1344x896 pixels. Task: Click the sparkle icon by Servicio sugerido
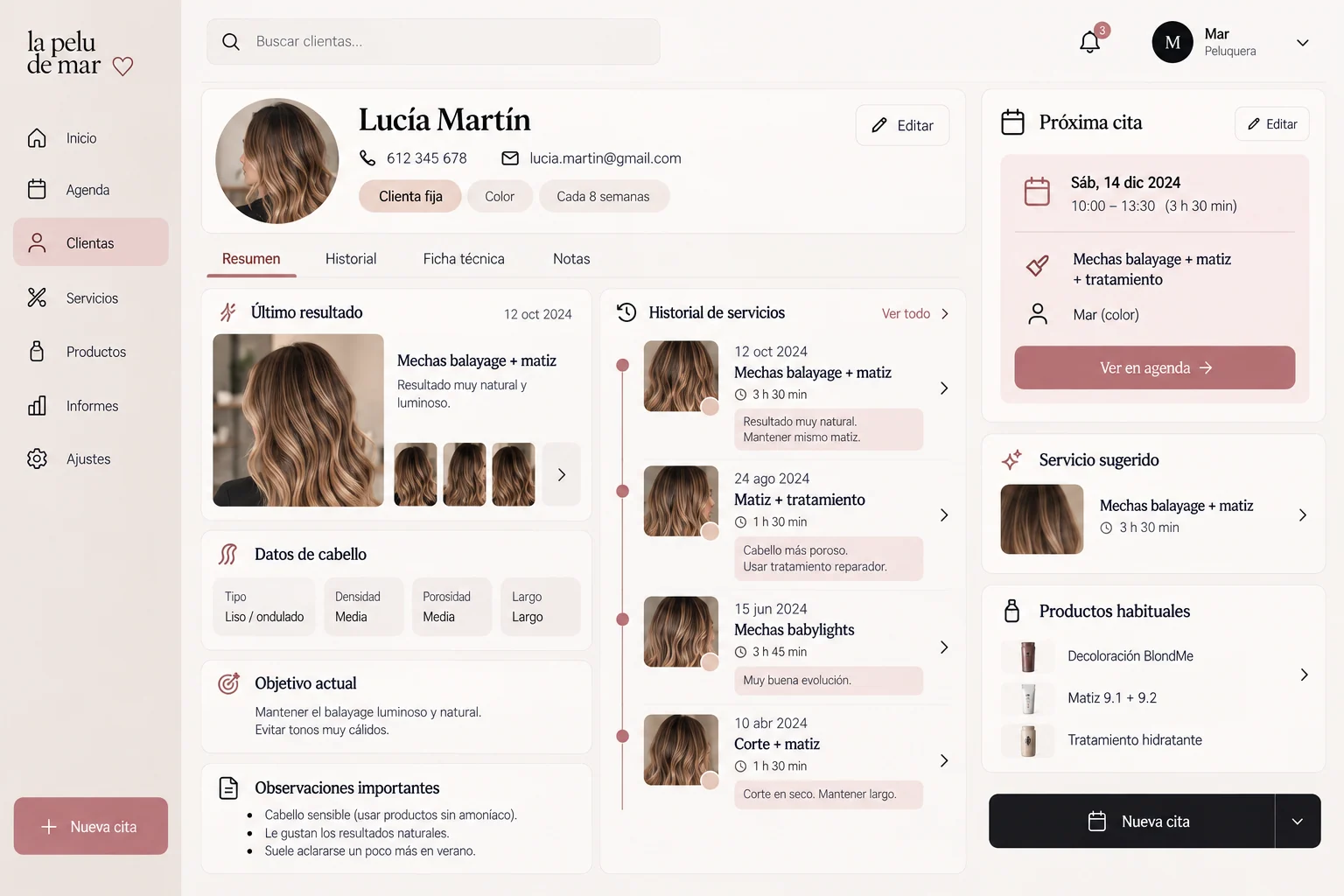1012,459
